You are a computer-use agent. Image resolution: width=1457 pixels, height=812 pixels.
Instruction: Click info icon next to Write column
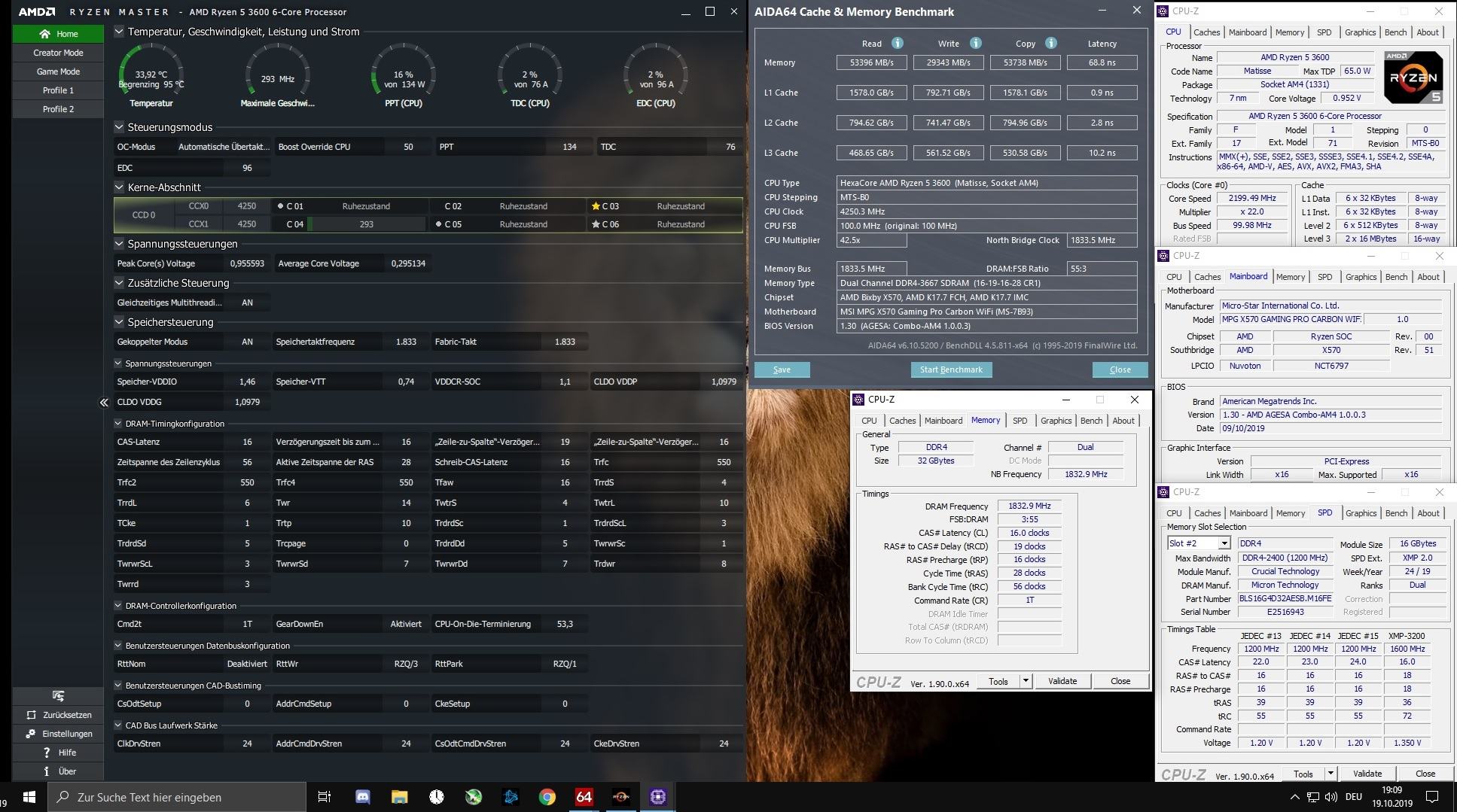[x=975, y=43]
